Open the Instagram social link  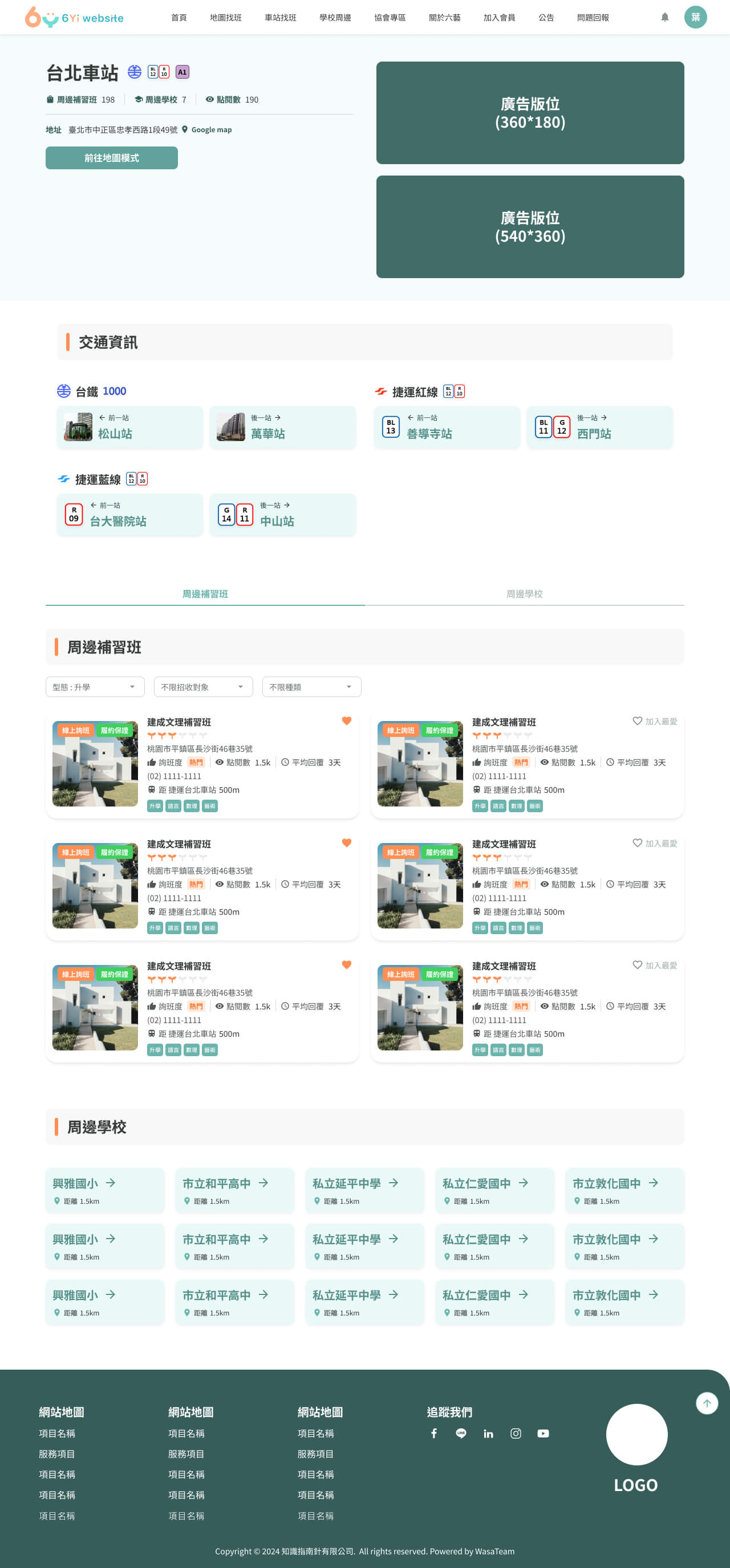tap(516, 1433)
